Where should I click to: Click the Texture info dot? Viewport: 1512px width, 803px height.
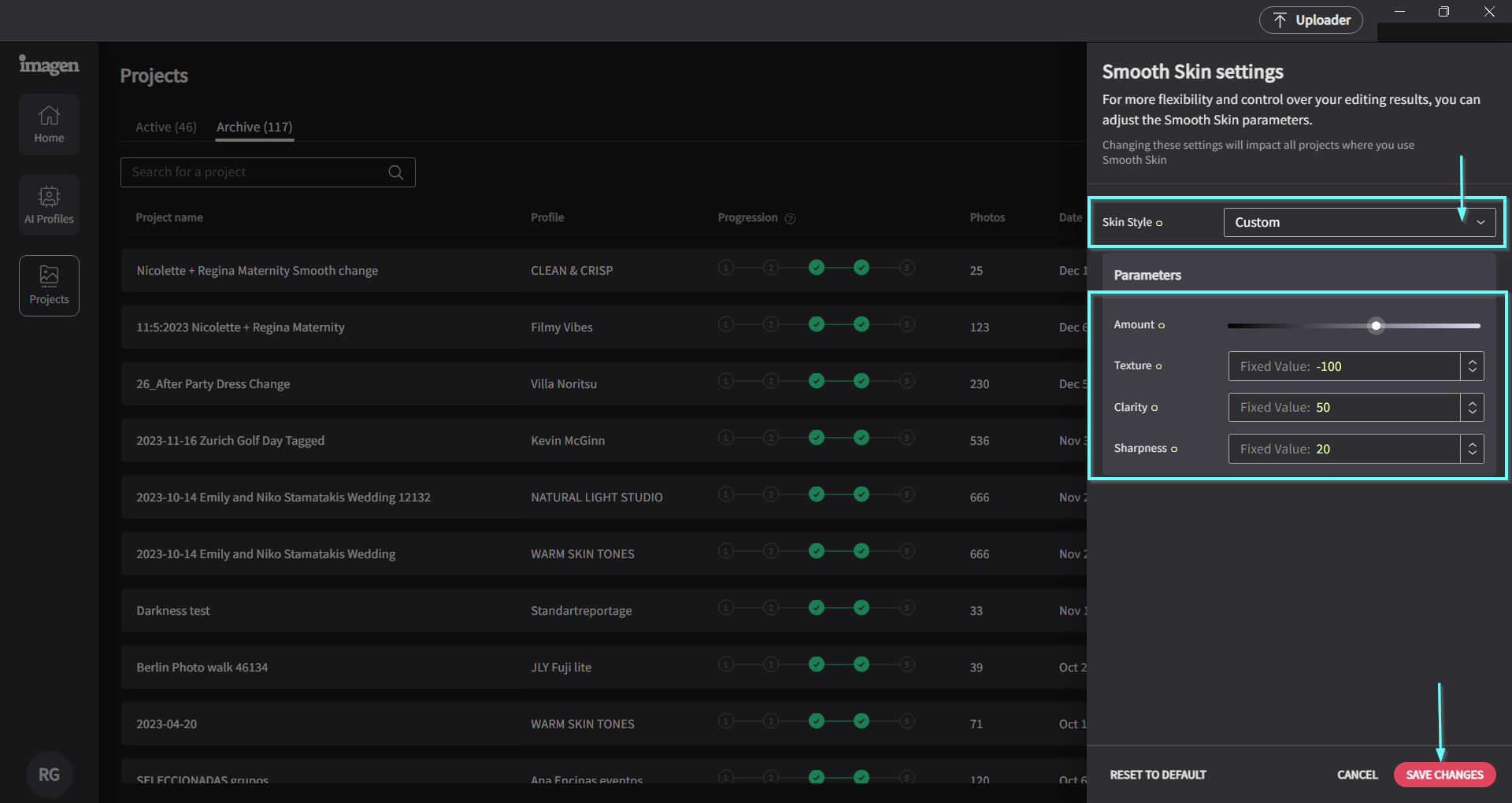point(1158,366)
